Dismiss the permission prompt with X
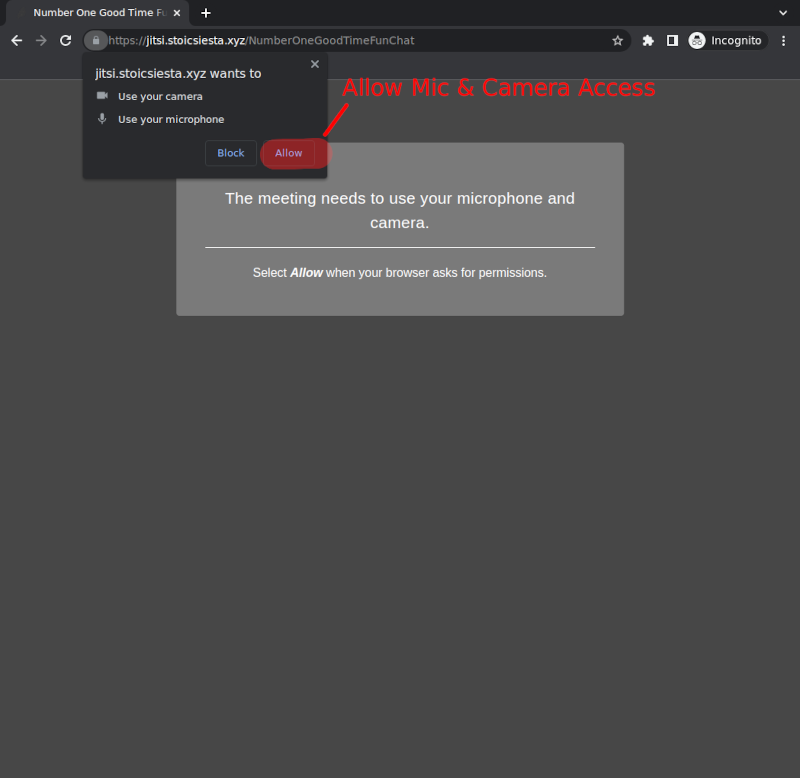The width and height of the screenshot is (800, 778). pyautogui.click(x=315, y=64)
